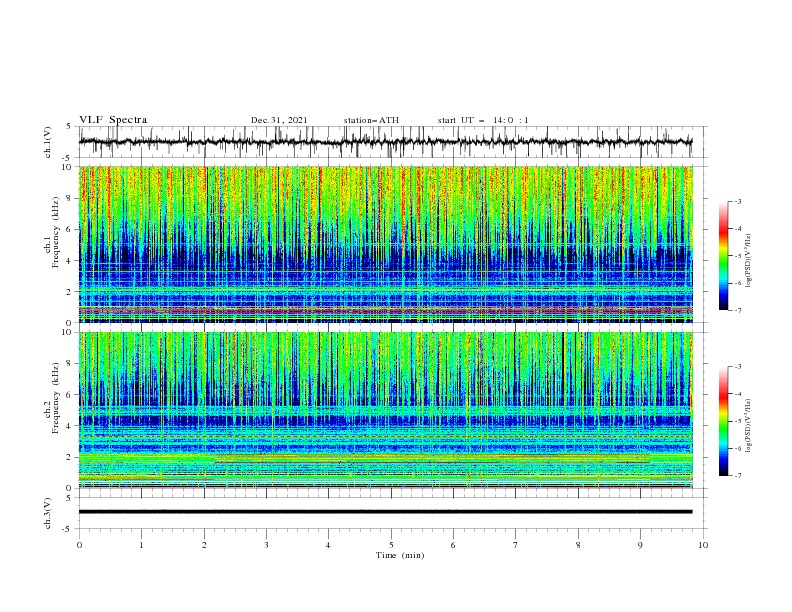Click the "ch.1(V)" axis label
The height and width of the screenshot is (612, 792).
coord(48,142)
